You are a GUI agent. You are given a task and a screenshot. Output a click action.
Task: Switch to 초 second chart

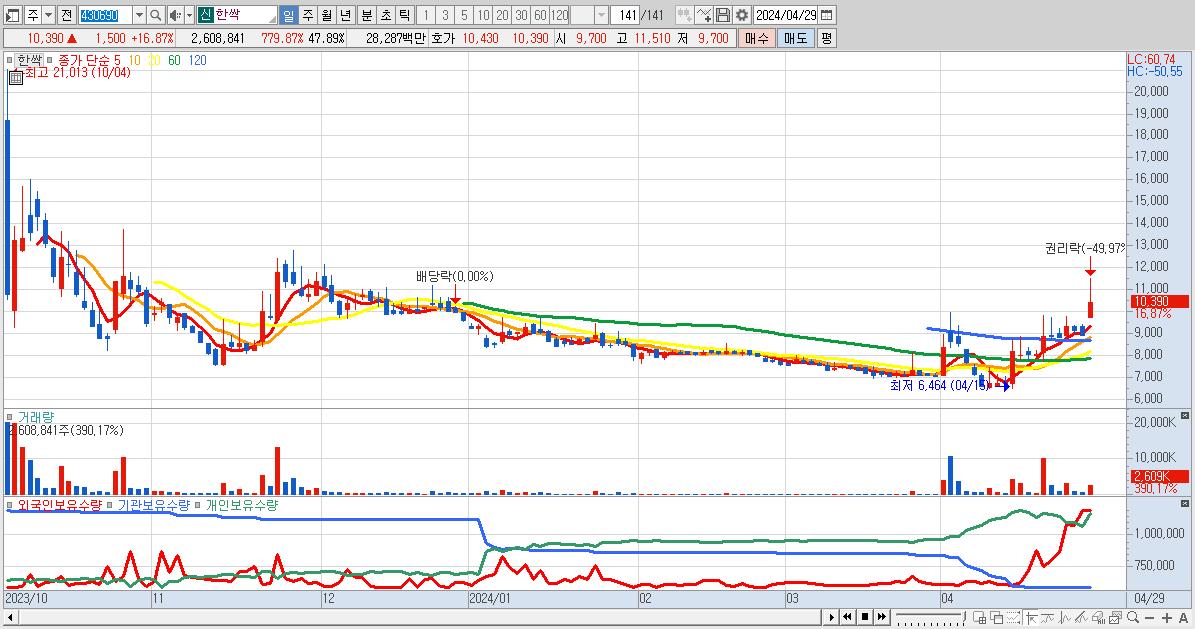[x=386, y=15]
